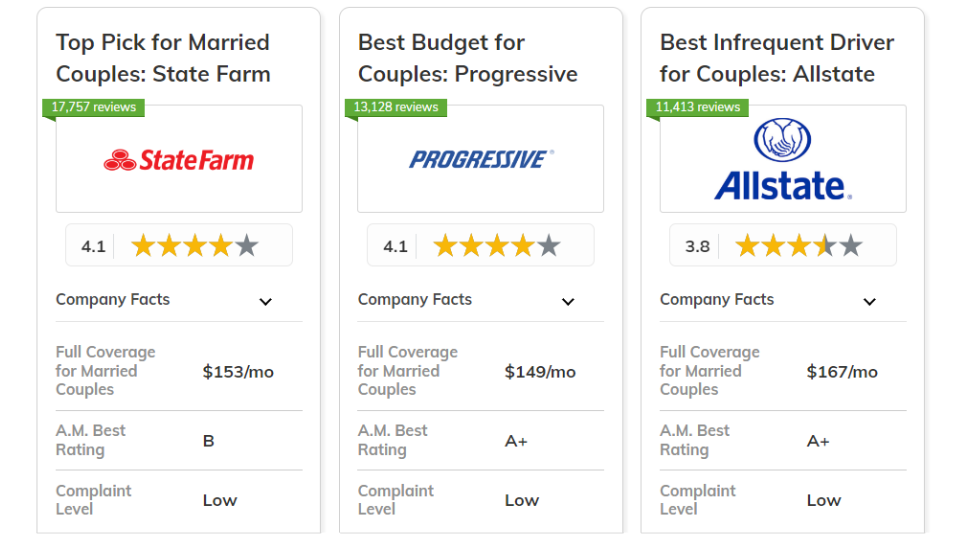Click the Allstate logo

pyautogui.click(x=783, y=160)
